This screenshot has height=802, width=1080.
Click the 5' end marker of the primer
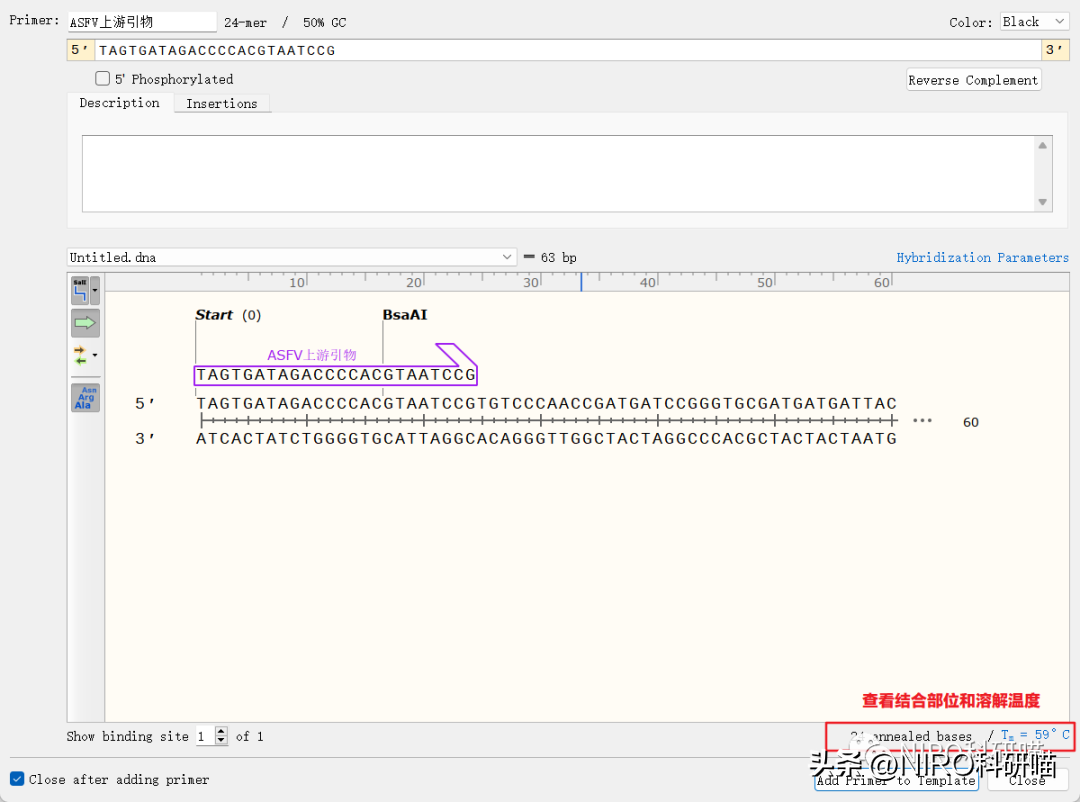click(78, 50)
